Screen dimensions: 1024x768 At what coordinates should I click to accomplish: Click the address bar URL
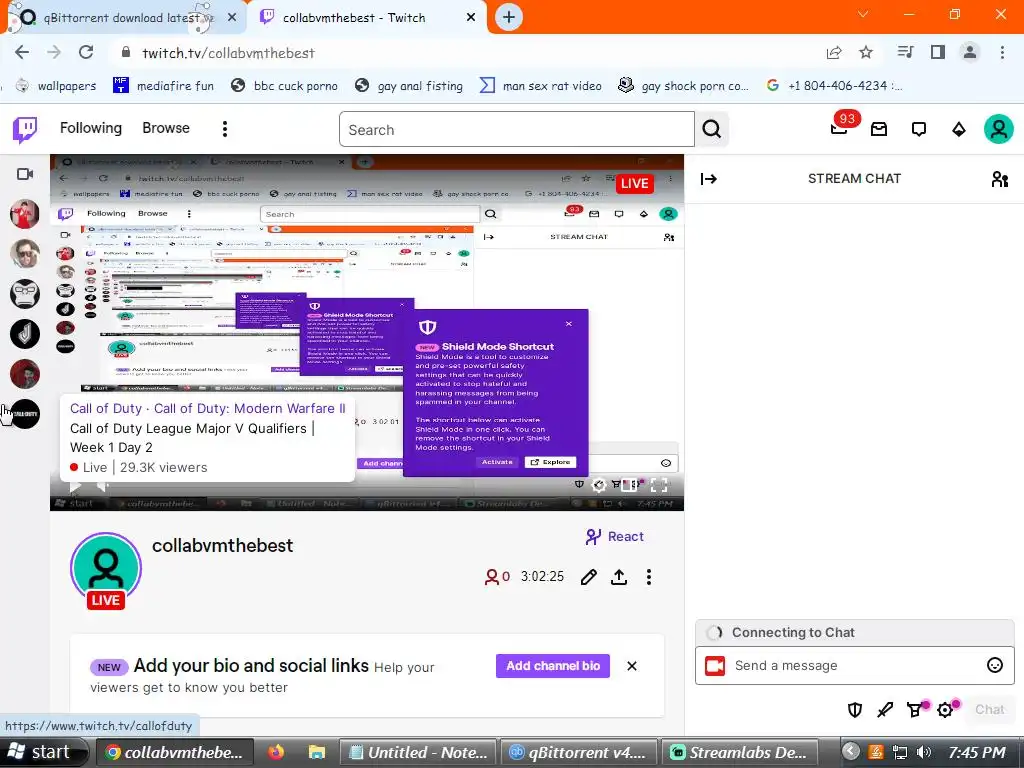(229, 54)
